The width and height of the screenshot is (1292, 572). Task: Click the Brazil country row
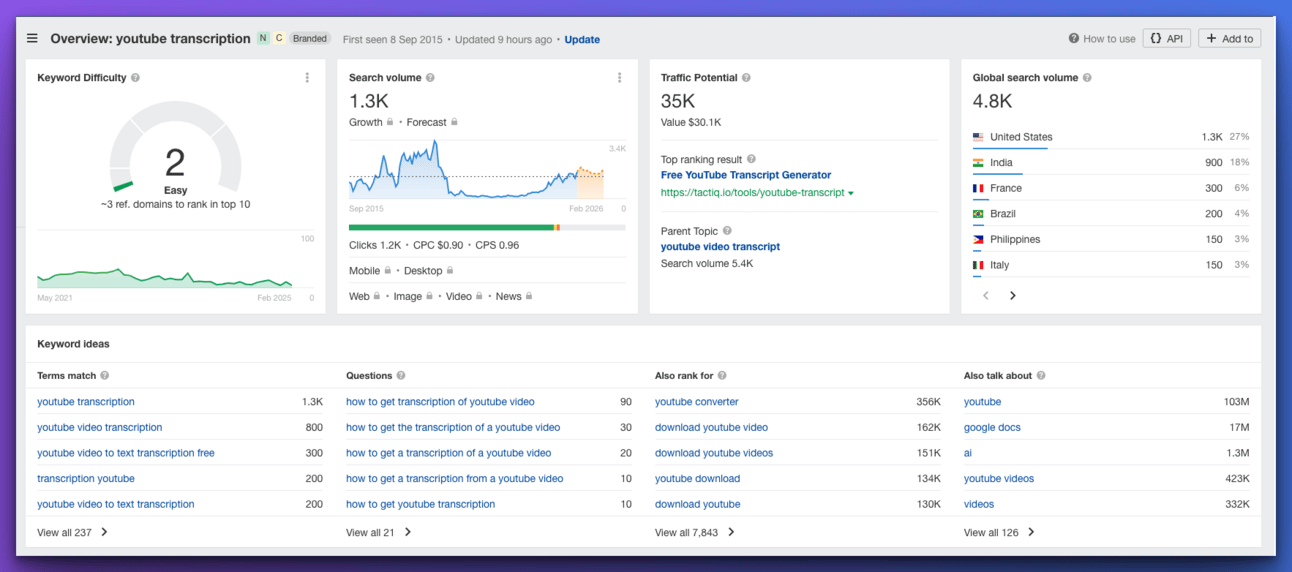1111,214
